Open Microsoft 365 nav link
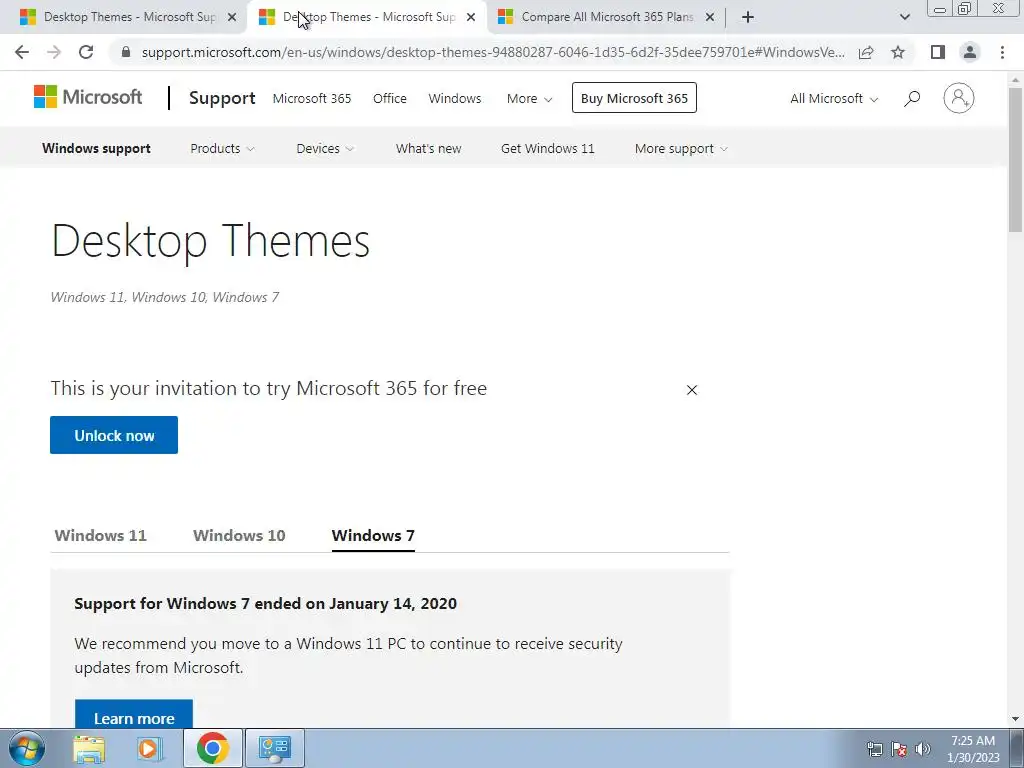Image resolution: width=1024 pixels, height=768 pixels. (312, 99)
